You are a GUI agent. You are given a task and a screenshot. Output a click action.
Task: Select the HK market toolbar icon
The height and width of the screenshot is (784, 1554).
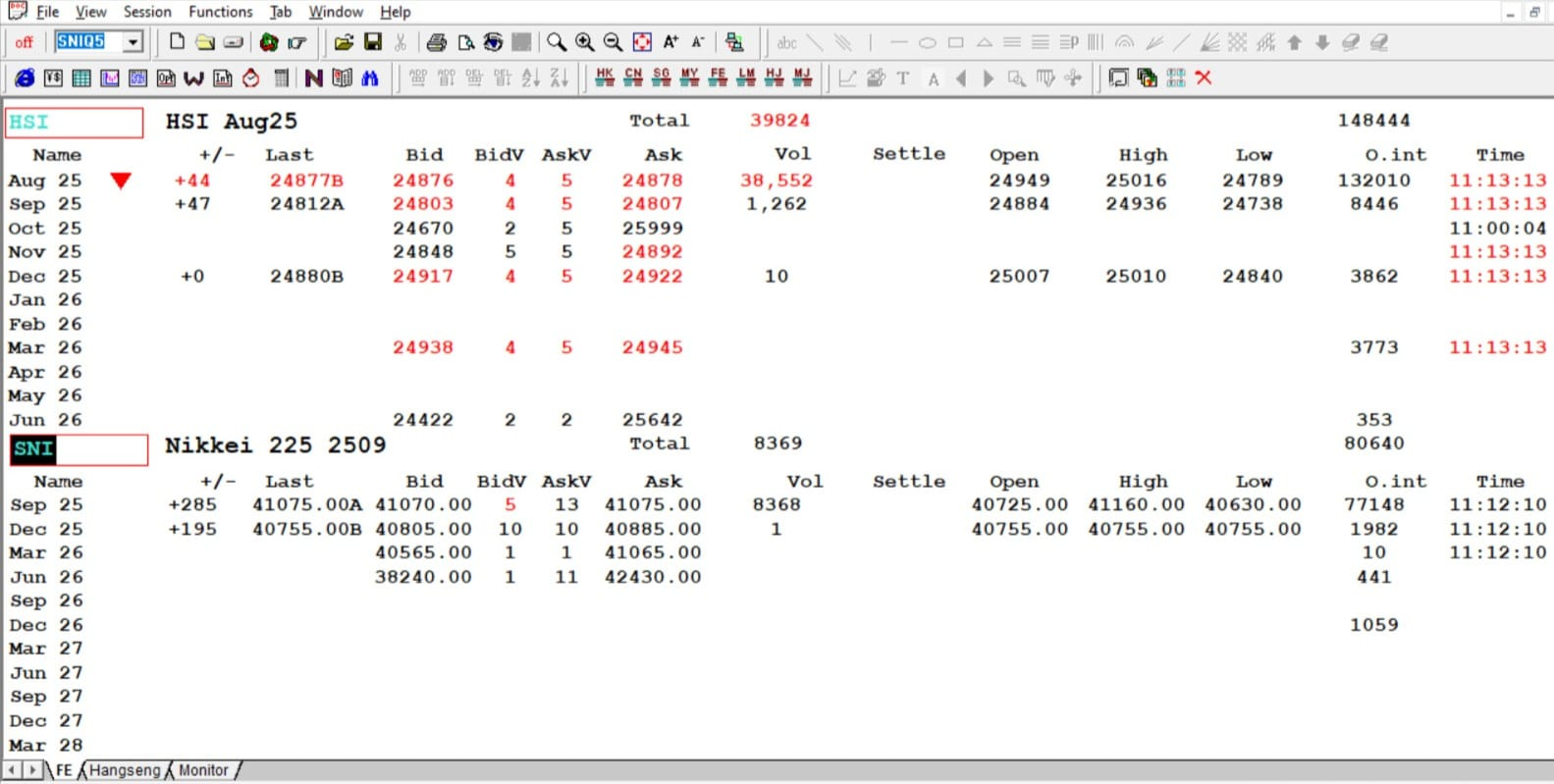pyautogui.click(x=605, y=78)
